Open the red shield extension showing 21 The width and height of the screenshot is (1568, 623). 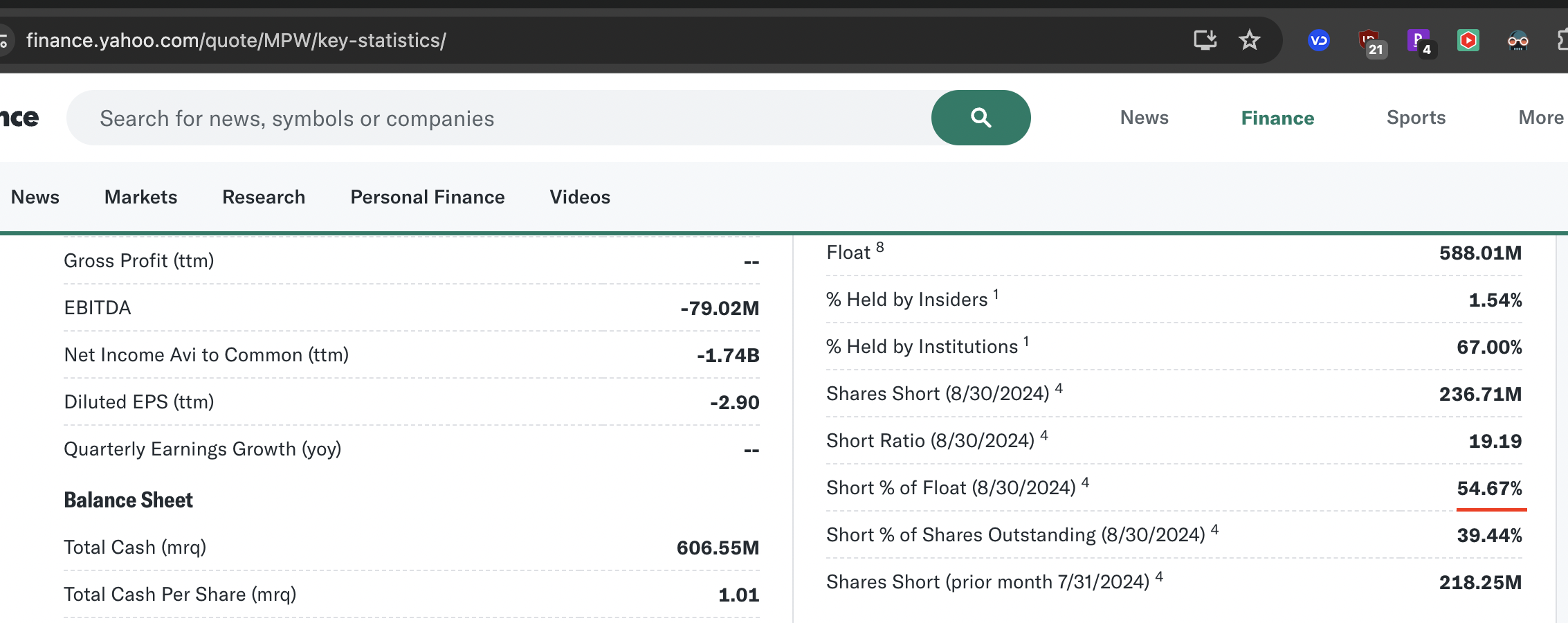tap(1369, 42)
